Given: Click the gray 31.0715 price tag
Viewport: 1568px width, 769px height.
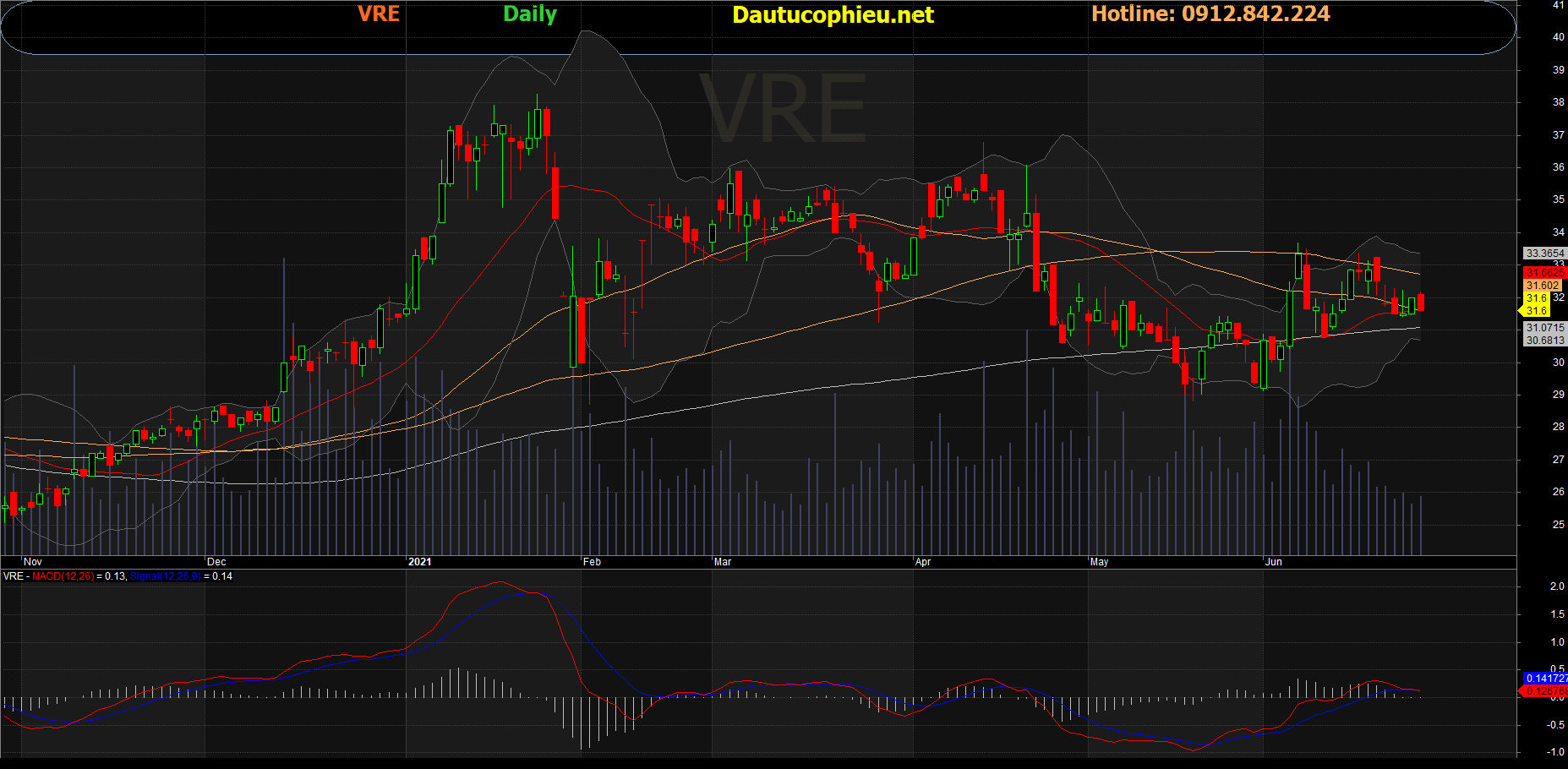Looking at the screenshot, I should 1544,328.
